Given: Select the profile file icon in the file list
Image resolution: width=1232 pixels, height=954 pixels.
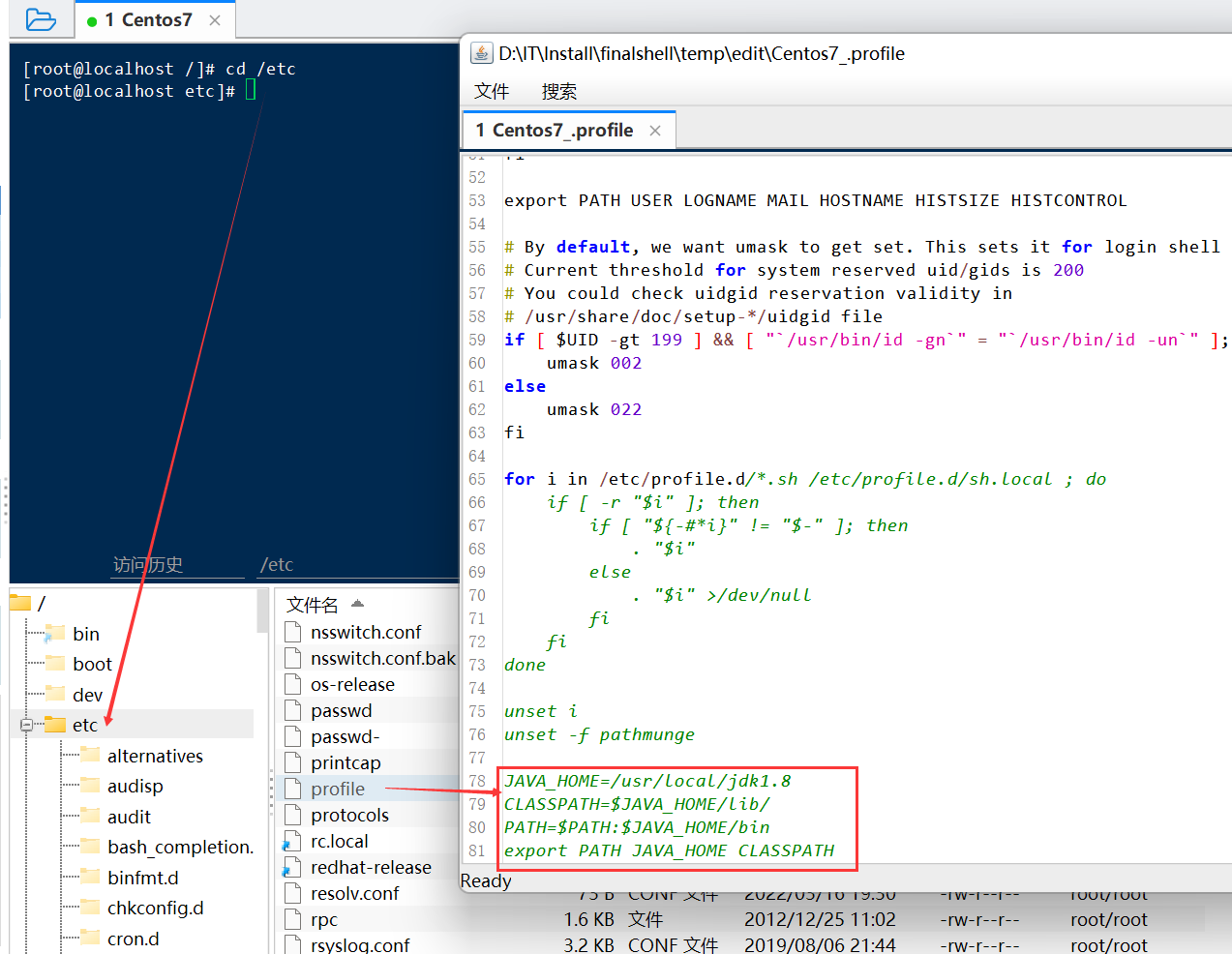Looking at the screenshot, I should 293,789.
